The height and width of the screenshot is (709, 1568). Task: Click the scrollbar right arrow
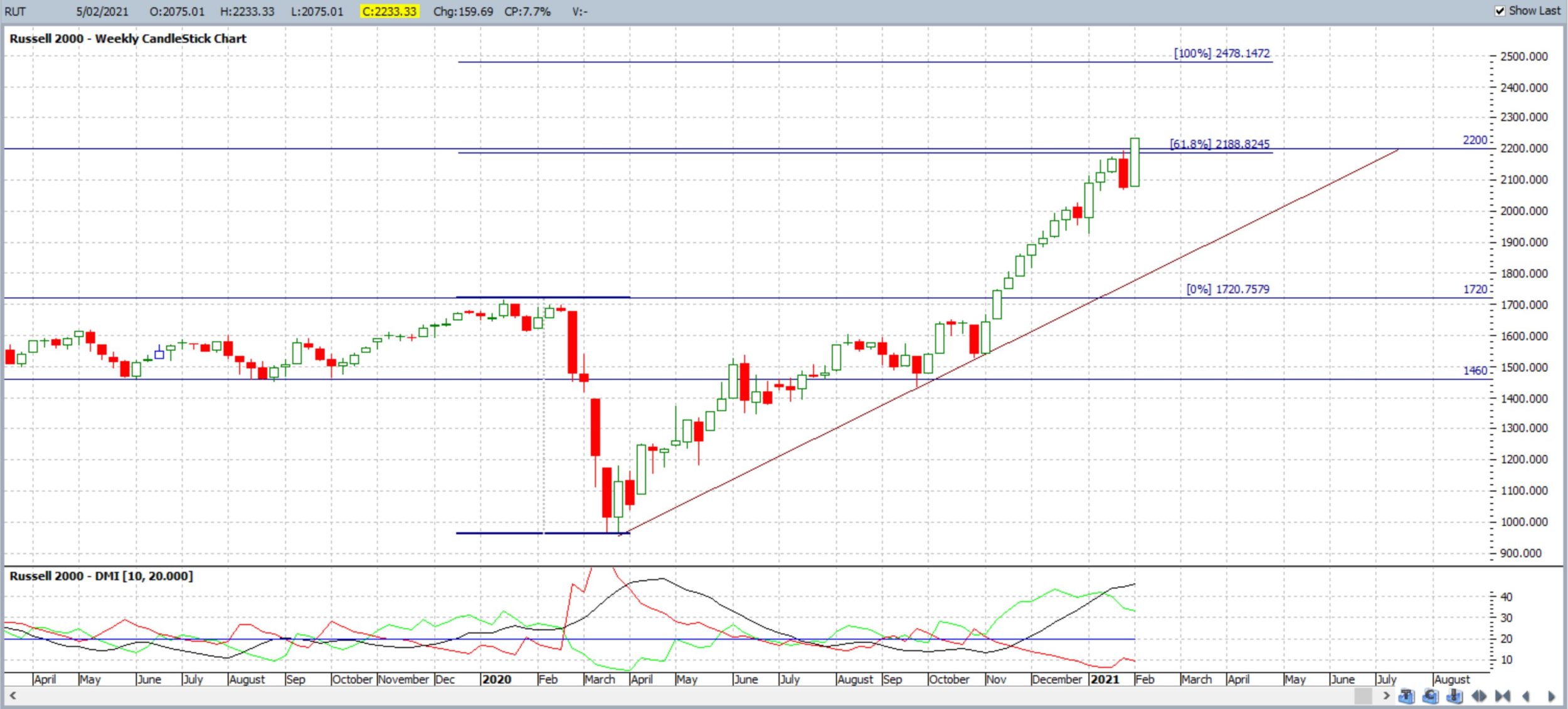tap(1386, 695)
